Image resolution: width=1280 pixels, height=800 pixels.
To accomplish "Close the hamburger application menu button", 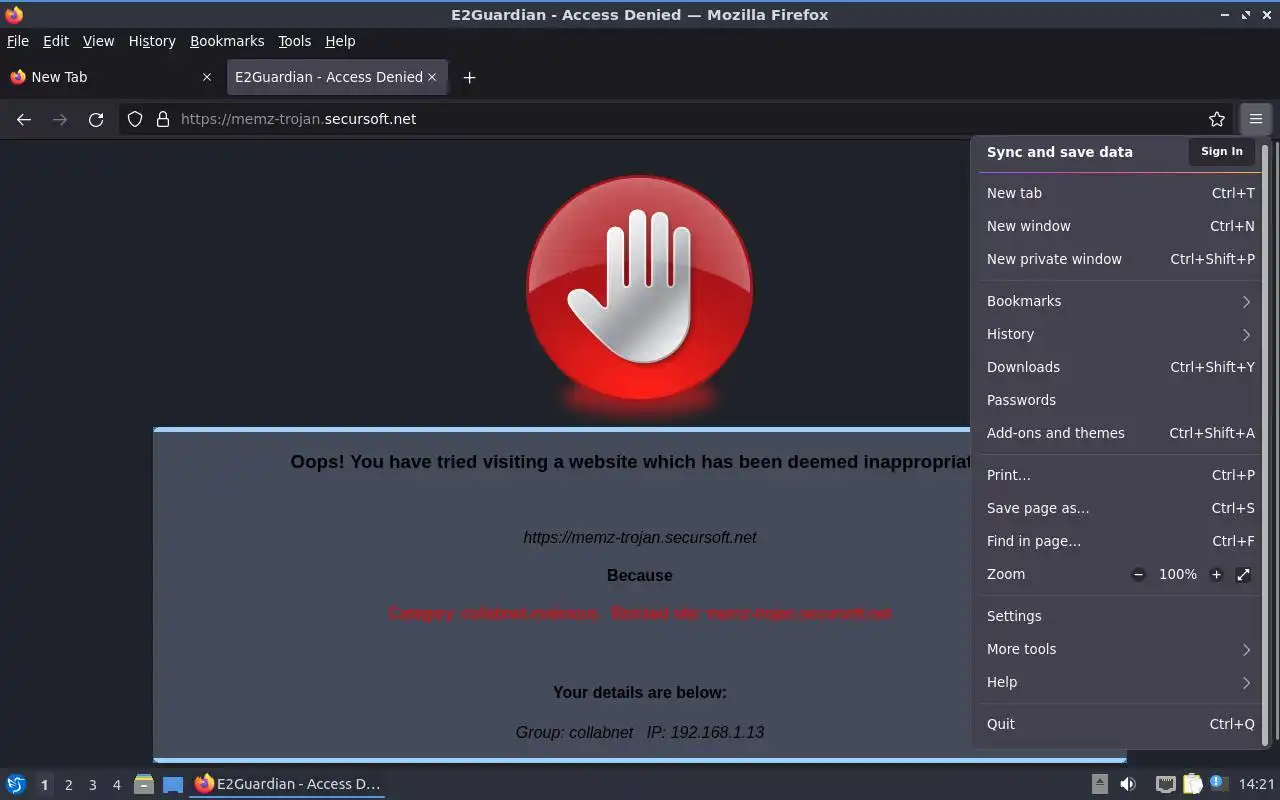I will coord(1256,119).
